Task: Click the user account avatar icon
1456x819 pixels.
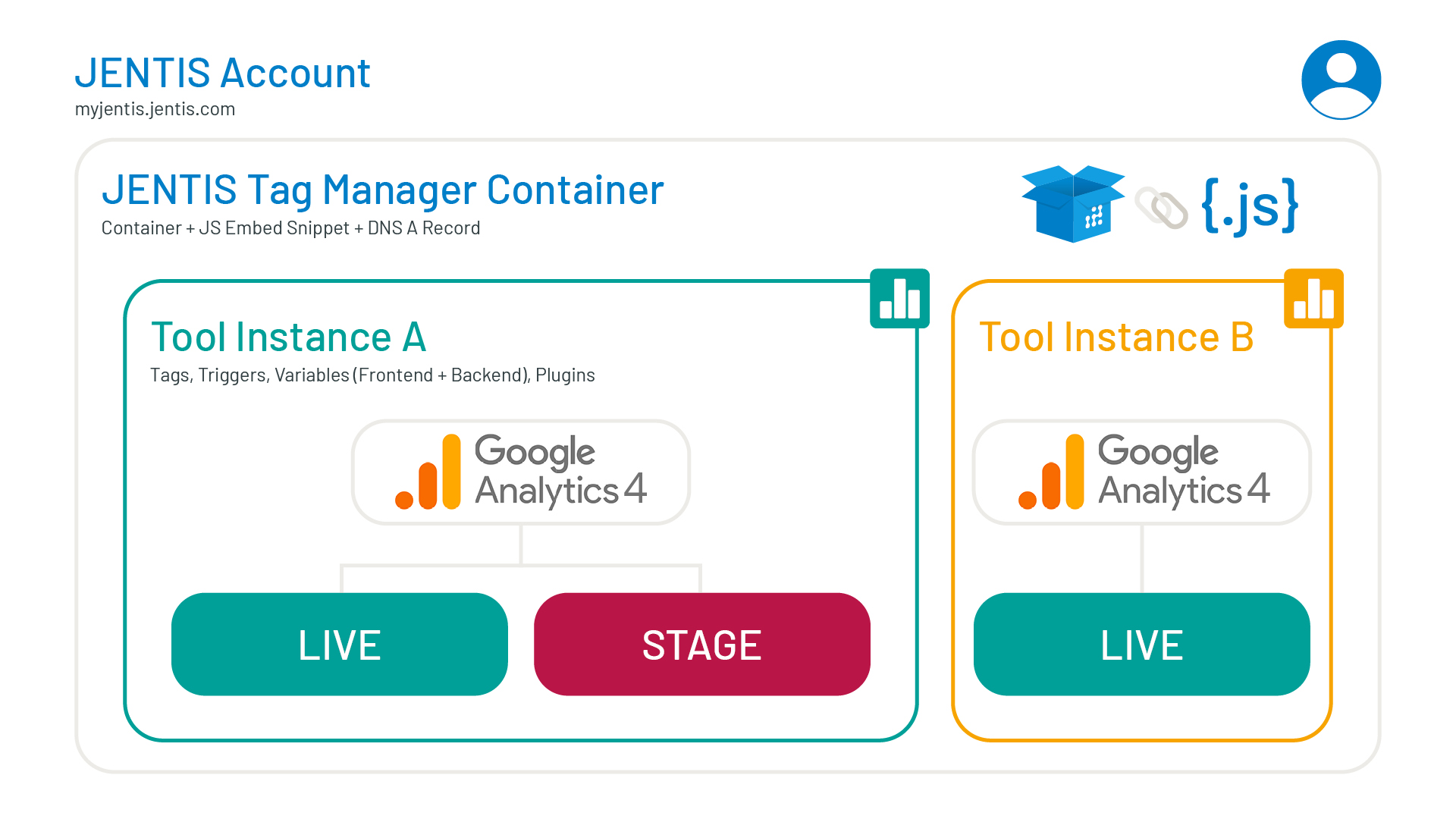Action: click(1341, 80)
